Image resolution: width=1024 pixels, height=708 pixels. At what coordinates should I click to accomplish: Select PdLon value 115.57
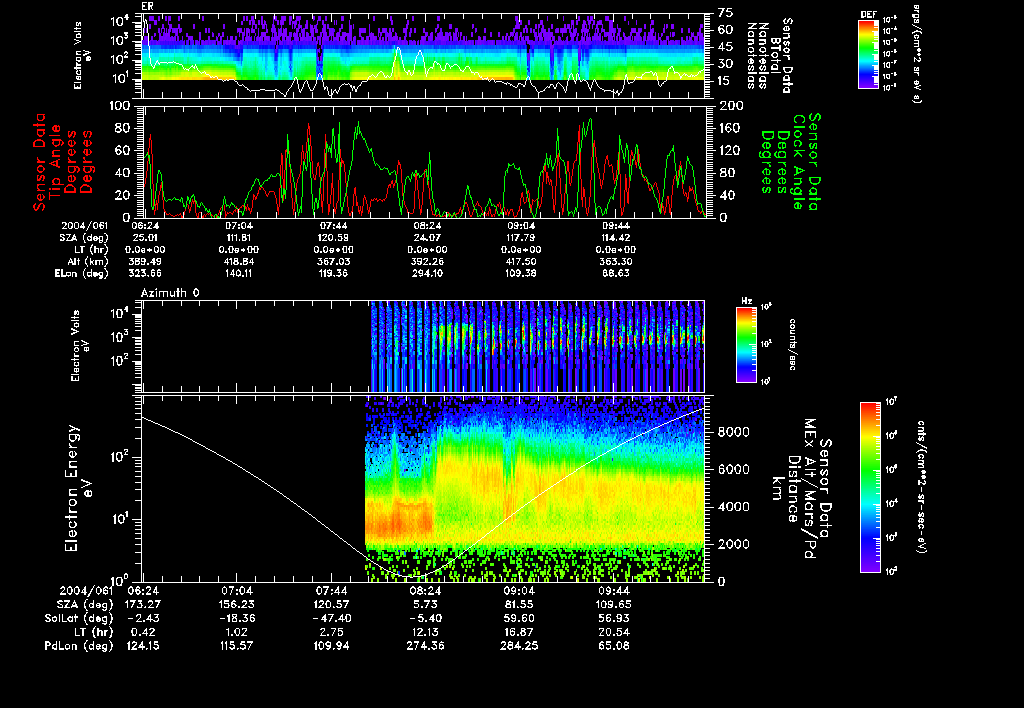pos(236,646)
